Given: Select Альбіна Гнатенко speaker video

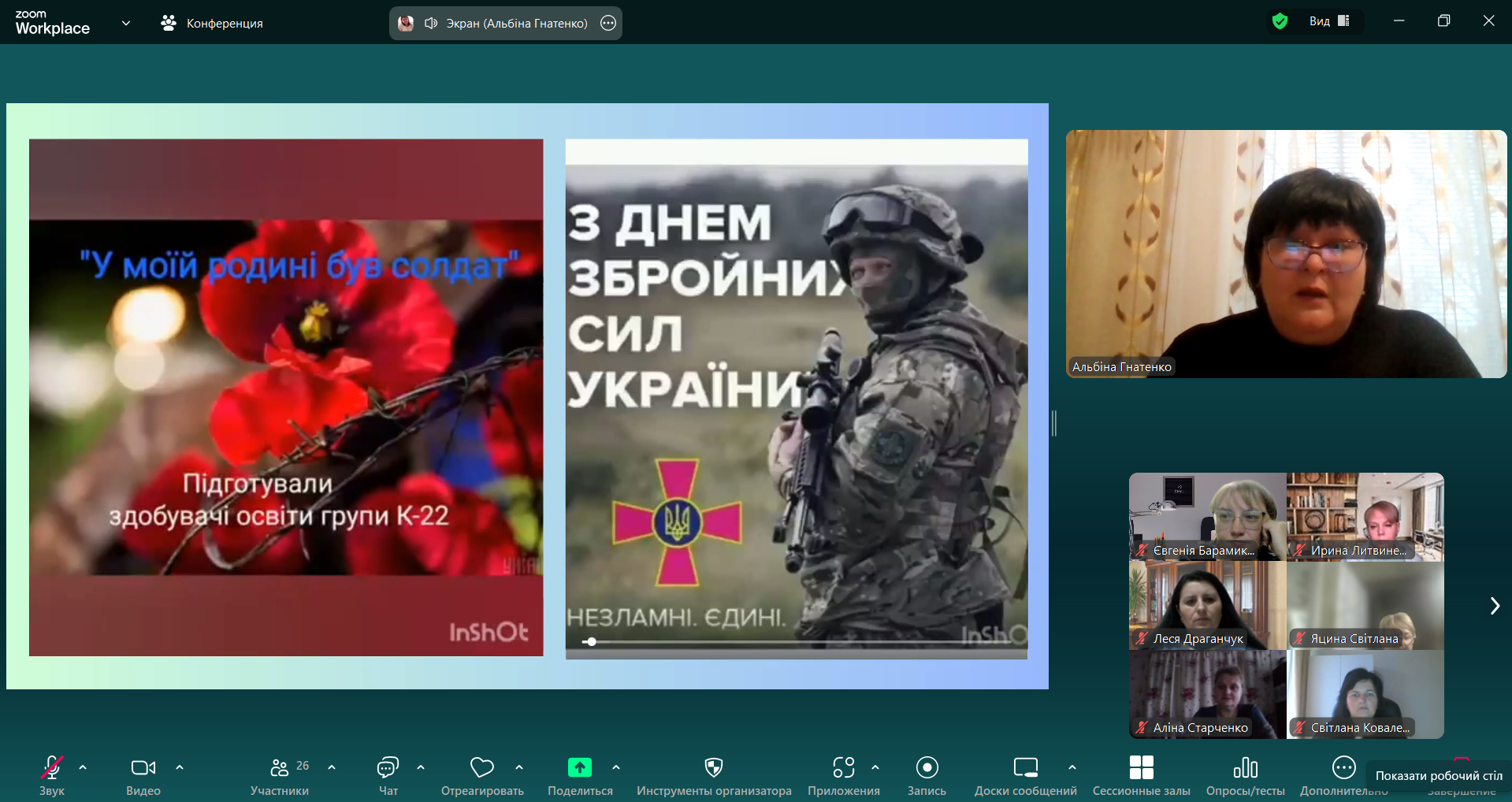Looking at the screenshot, I should (1287, 254).
